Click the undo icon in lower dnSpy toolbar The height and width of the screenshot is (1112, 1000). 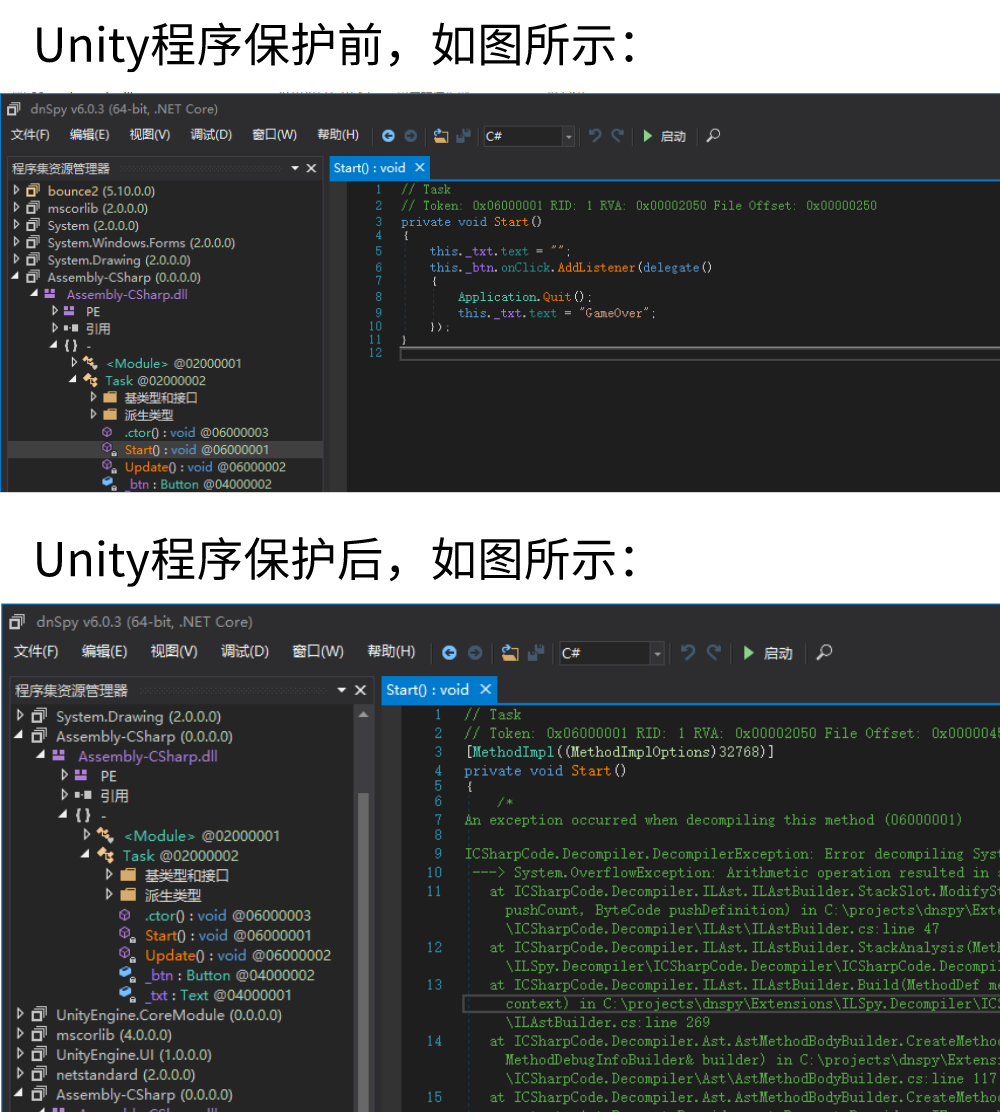click(688, 653)
